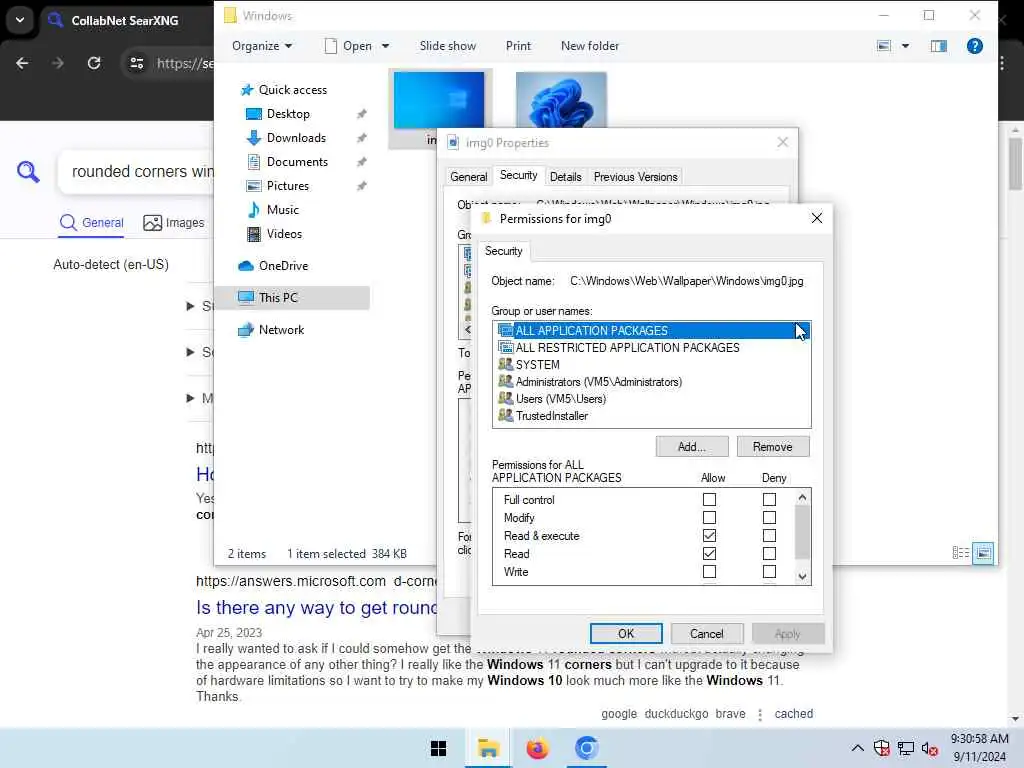Select Users (VM5\Users) entry

coord(651,398)
